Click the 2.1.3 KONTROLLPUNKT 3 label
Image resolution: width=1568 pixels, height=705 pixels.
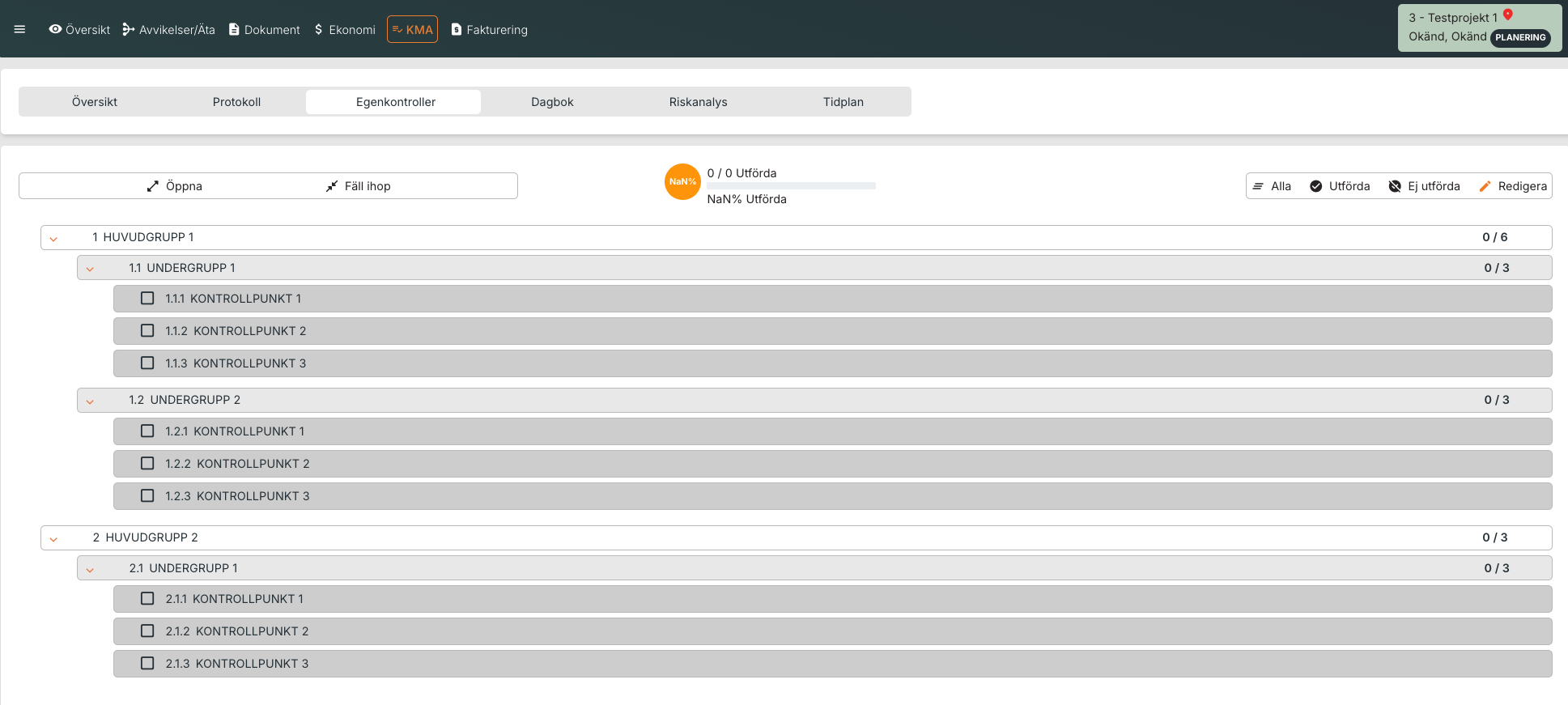[237, 664]
